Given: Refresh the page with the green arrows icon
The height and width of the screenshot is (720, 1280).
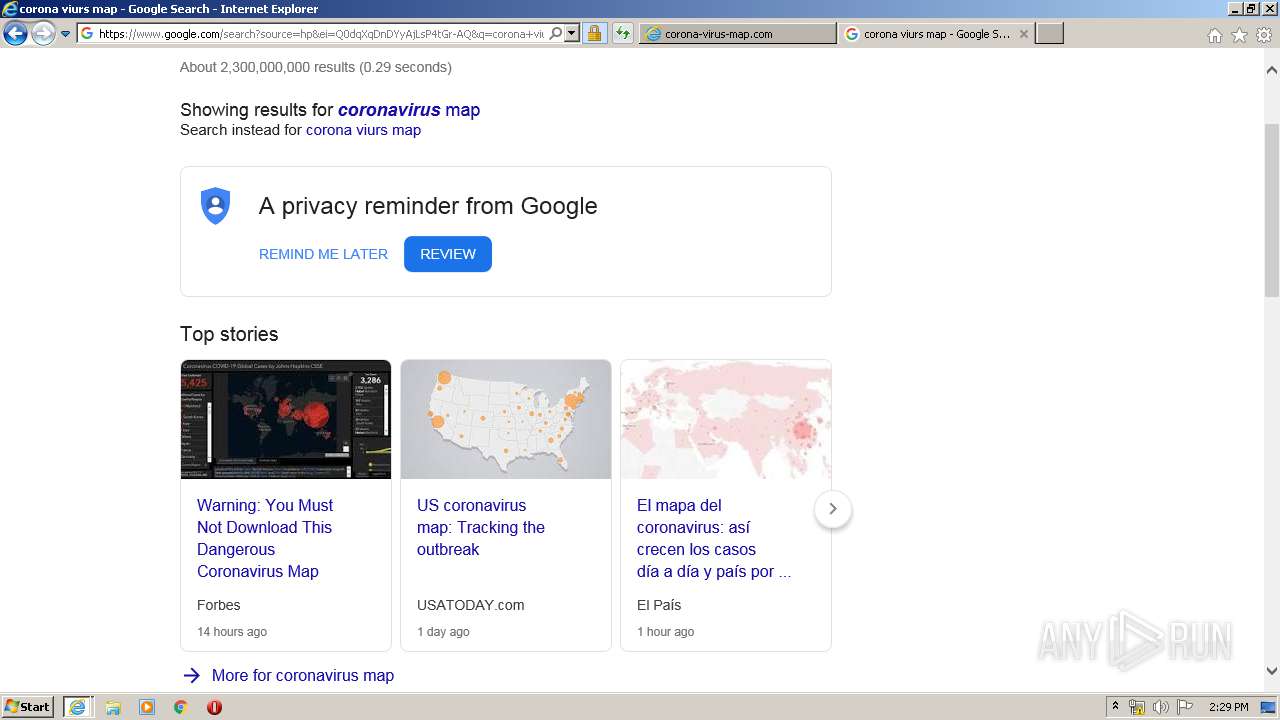Looking at the screenshot, I should tap(622, 34).
